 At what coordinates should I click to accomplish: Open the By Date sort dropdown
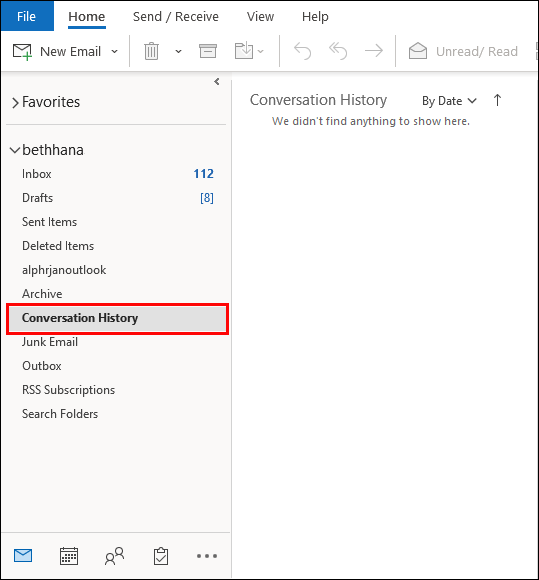[449, 101]
